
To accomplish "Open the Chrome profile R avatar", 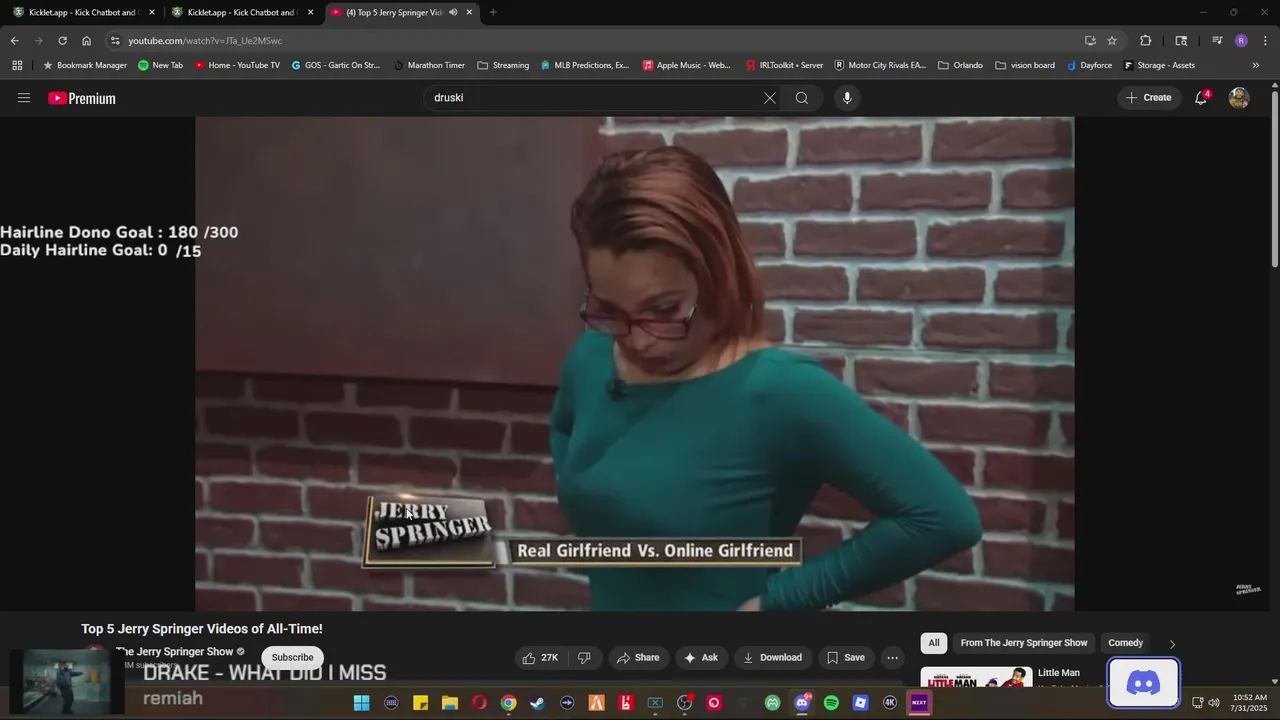I will (x=1241, y=41).
